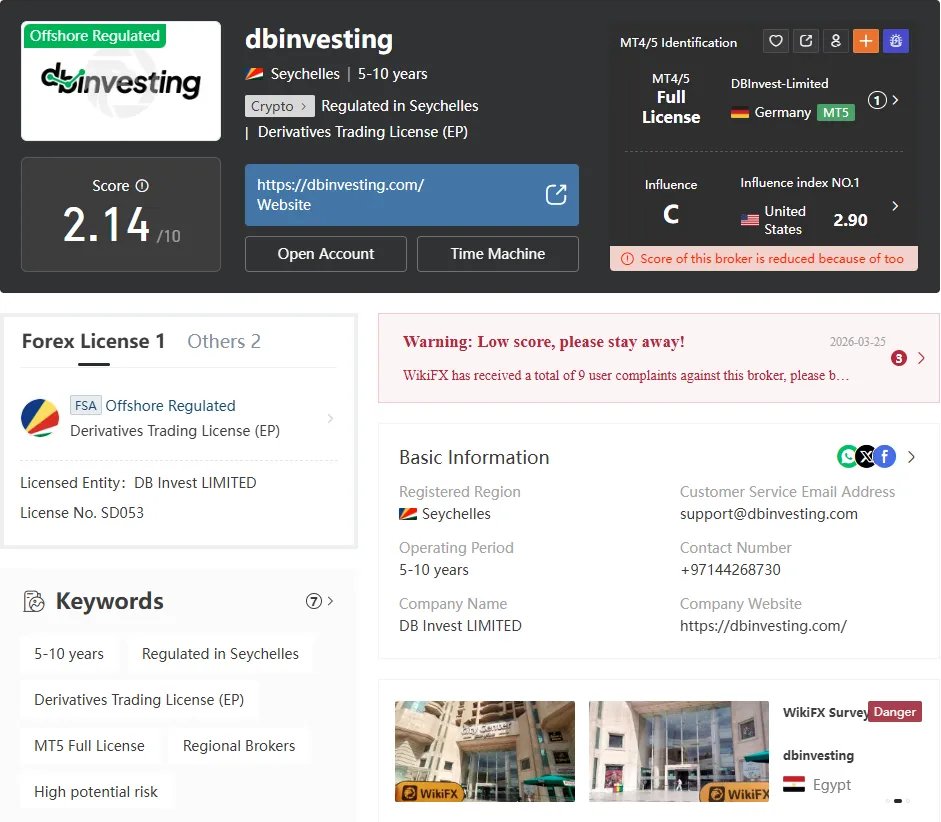Select the MT5 Full License keyword tag
941x822 pixels.
89,746
